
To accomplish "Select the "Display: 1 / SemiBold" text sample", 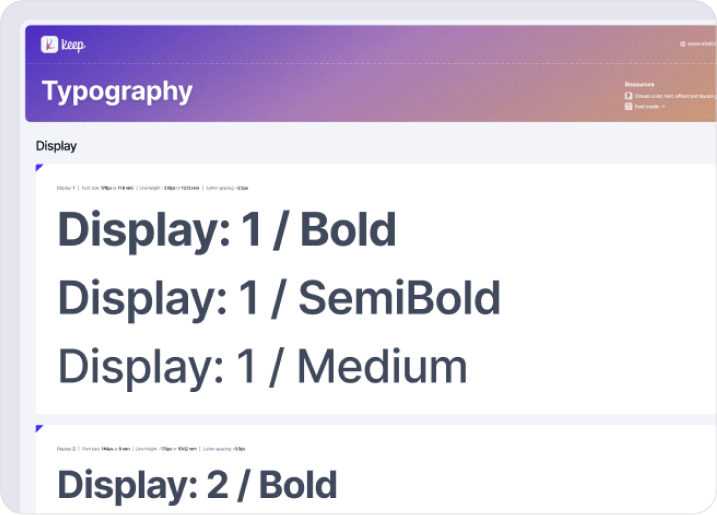I will [279, 298].
